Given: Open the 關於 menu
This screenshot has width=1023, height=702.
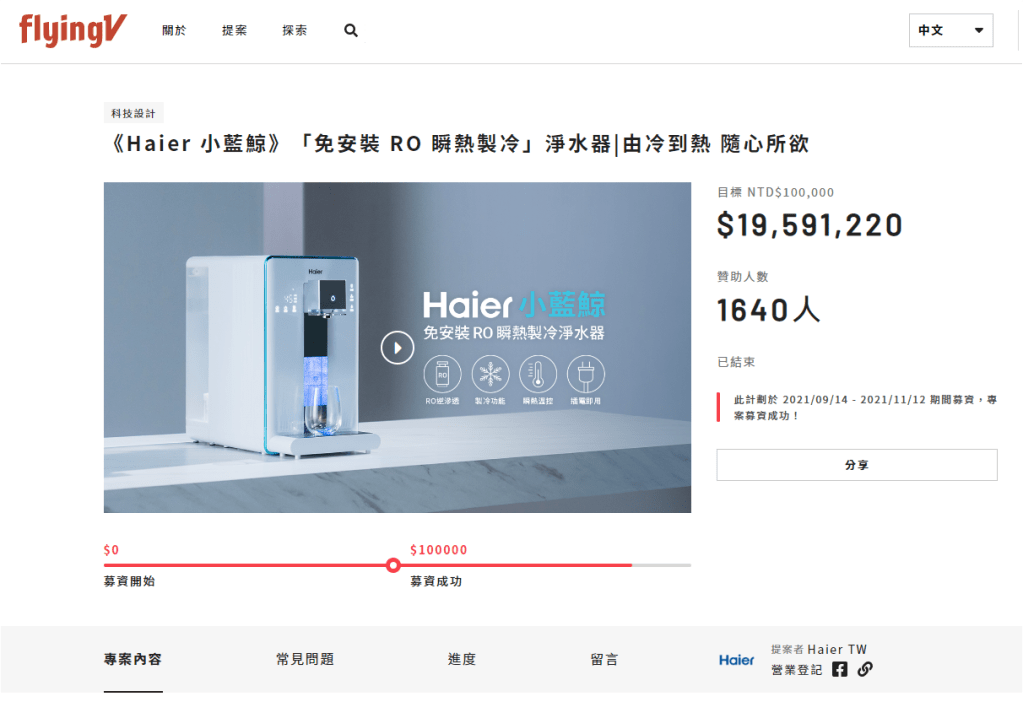Looking at the screenshot, I should coord(174,31).
